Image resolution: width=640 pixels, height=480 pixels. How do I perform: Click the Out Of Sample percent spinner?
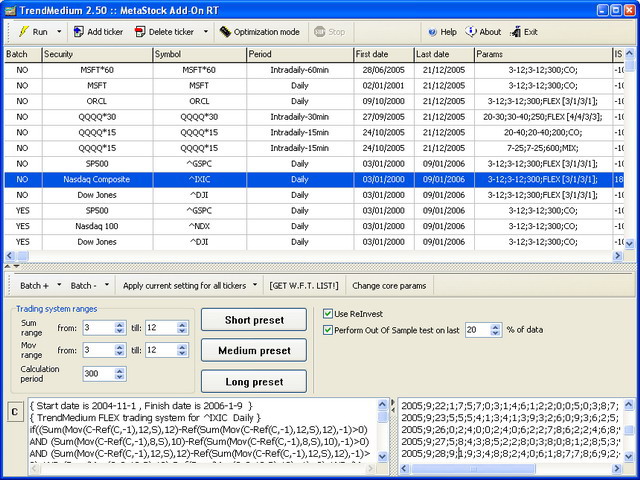495,330
